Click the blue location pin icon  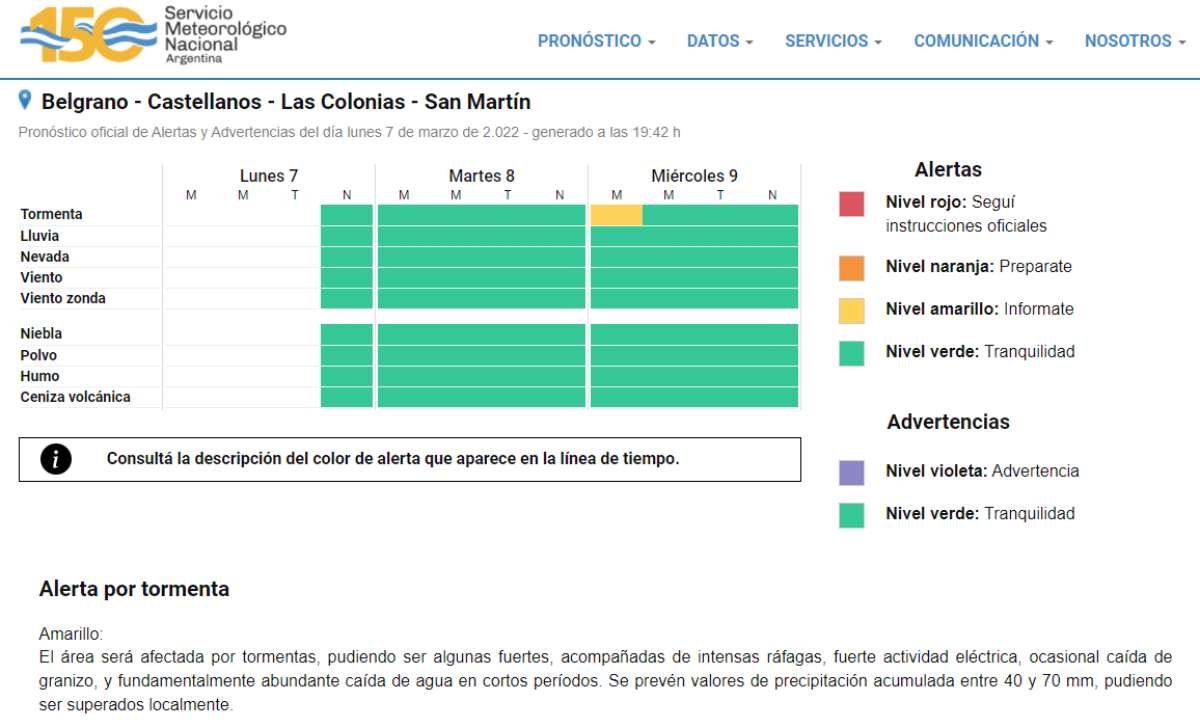click(26, 101)
